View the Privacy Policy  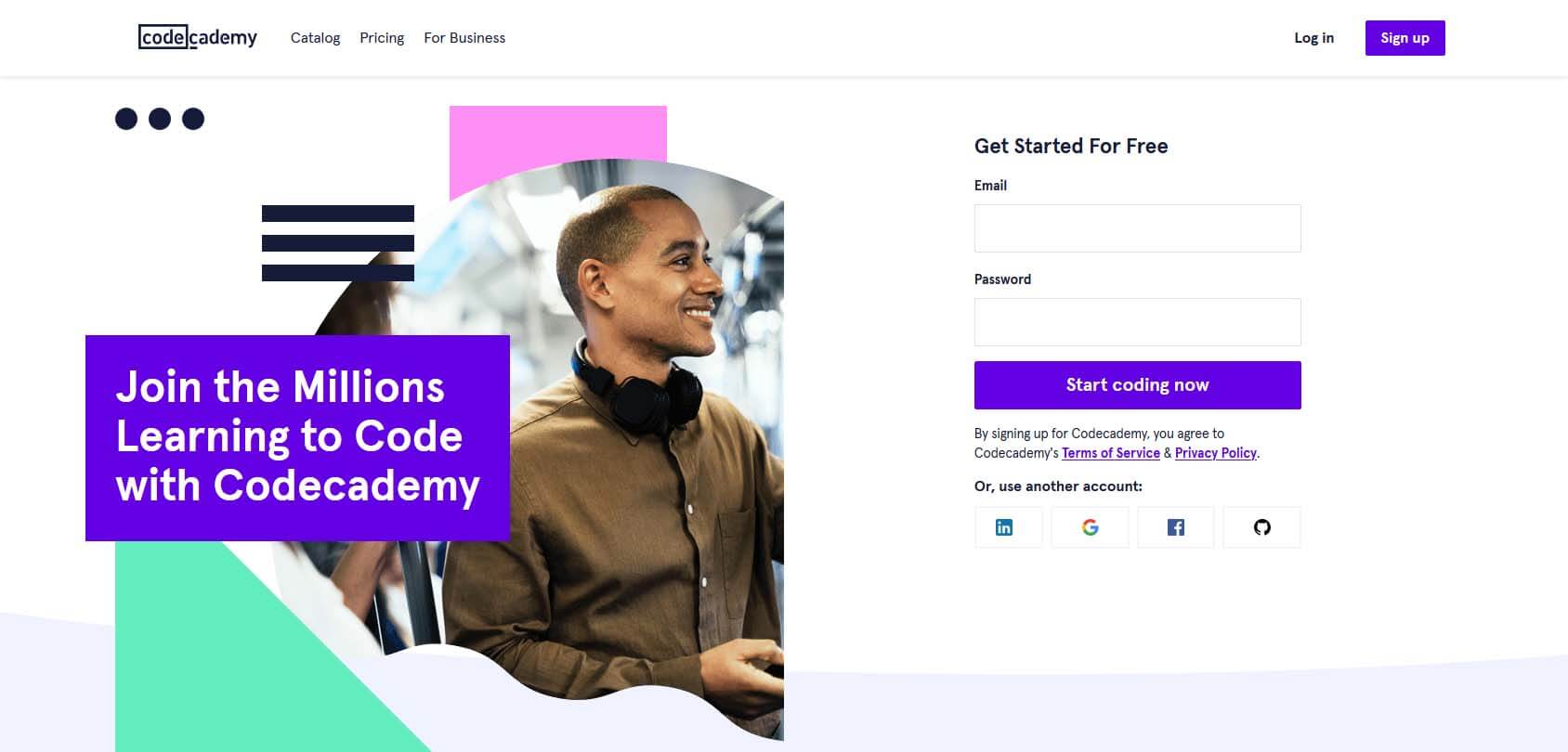coord(1215,453)
